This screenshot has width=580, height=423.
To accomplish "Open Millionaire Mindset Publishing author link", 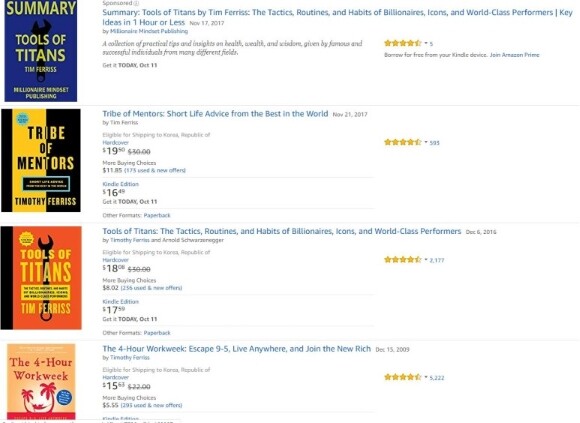I will click(149, 31).
